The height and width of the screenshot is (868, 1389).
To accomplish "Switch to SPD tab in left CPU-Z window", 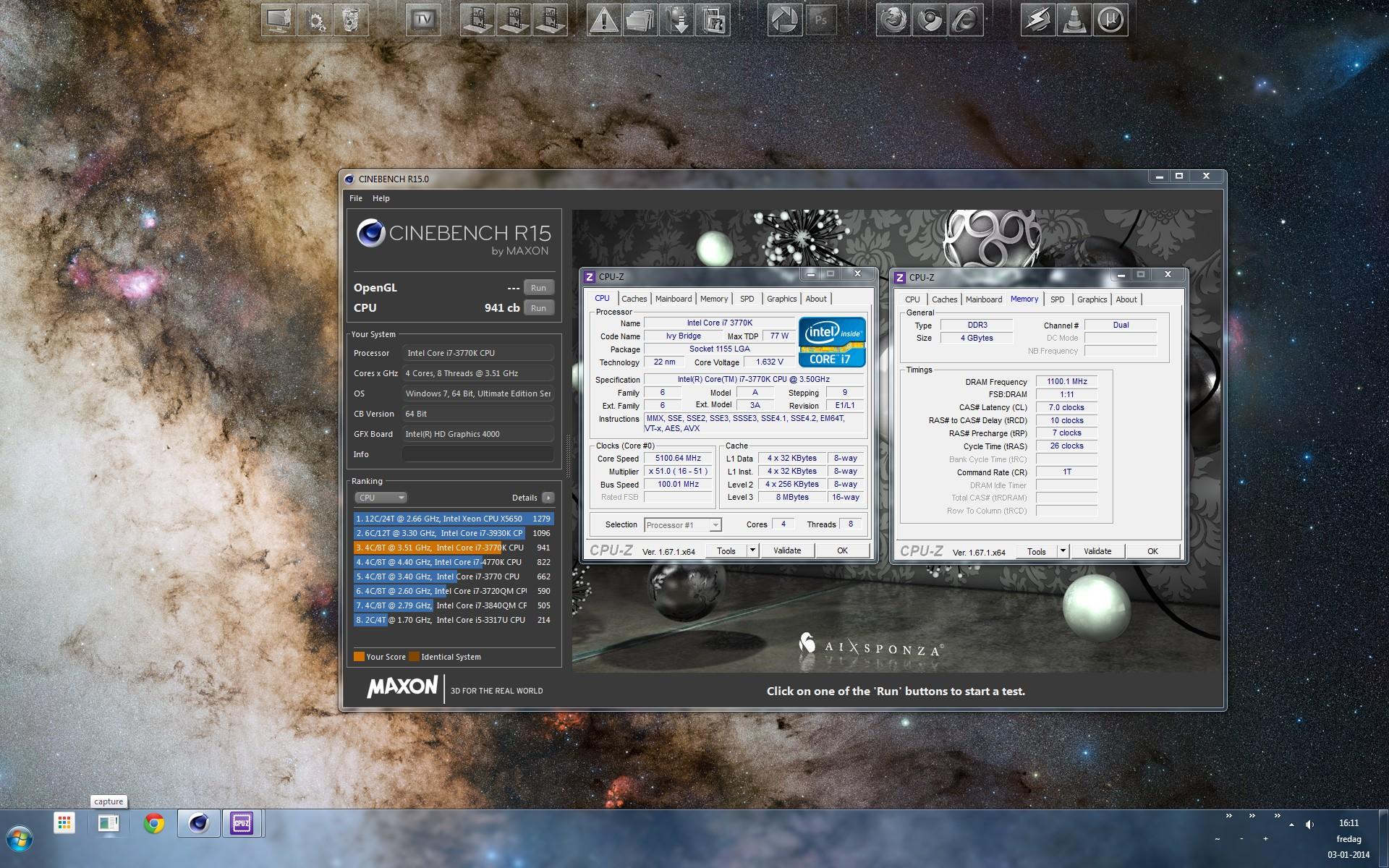I will tap(747, 299).
